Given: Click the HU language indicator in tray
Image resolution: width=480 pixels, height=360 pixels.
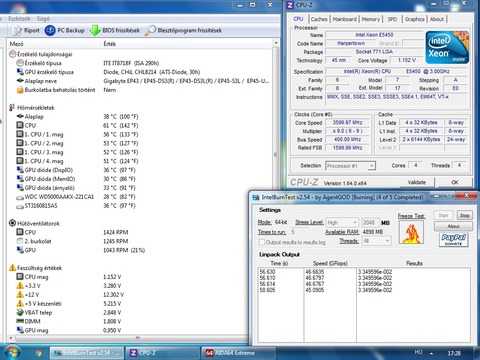Looking at the screenshot, I should pos(418,352).
